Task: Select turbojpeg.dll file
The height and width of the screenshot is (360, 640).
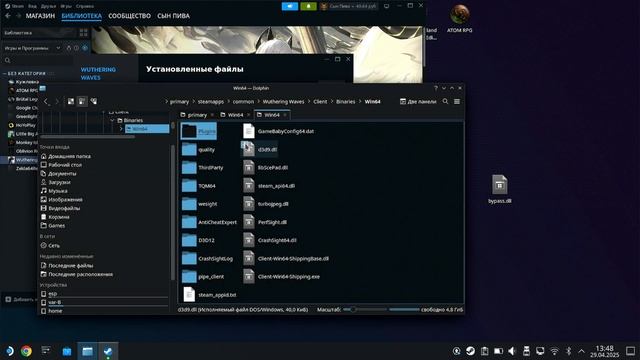Action: 266,204
